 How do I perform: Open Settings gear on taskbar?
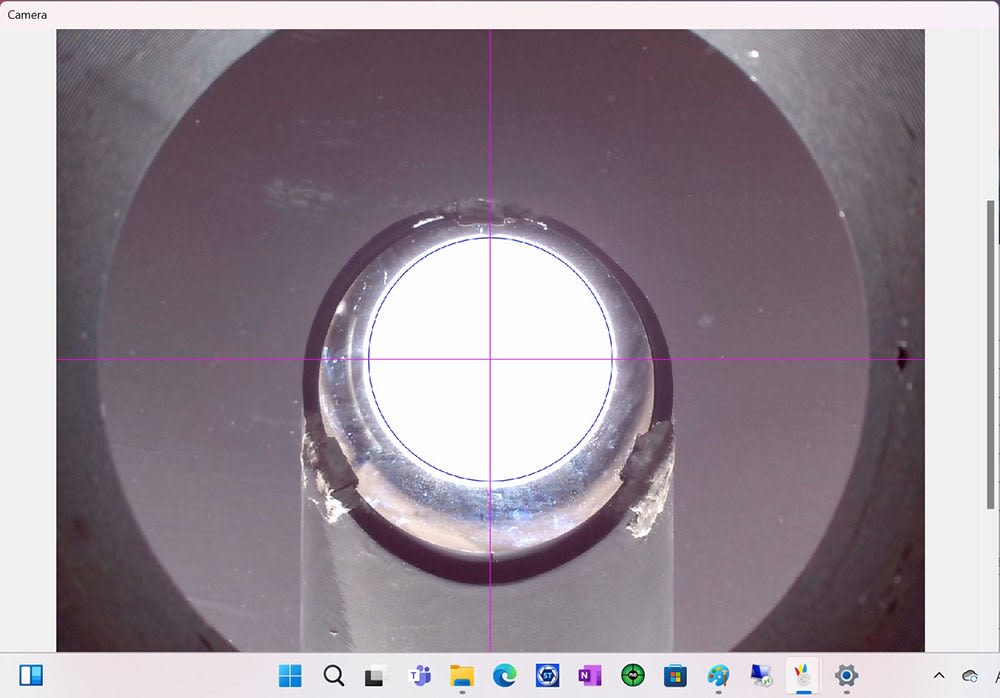pos(846,675)
